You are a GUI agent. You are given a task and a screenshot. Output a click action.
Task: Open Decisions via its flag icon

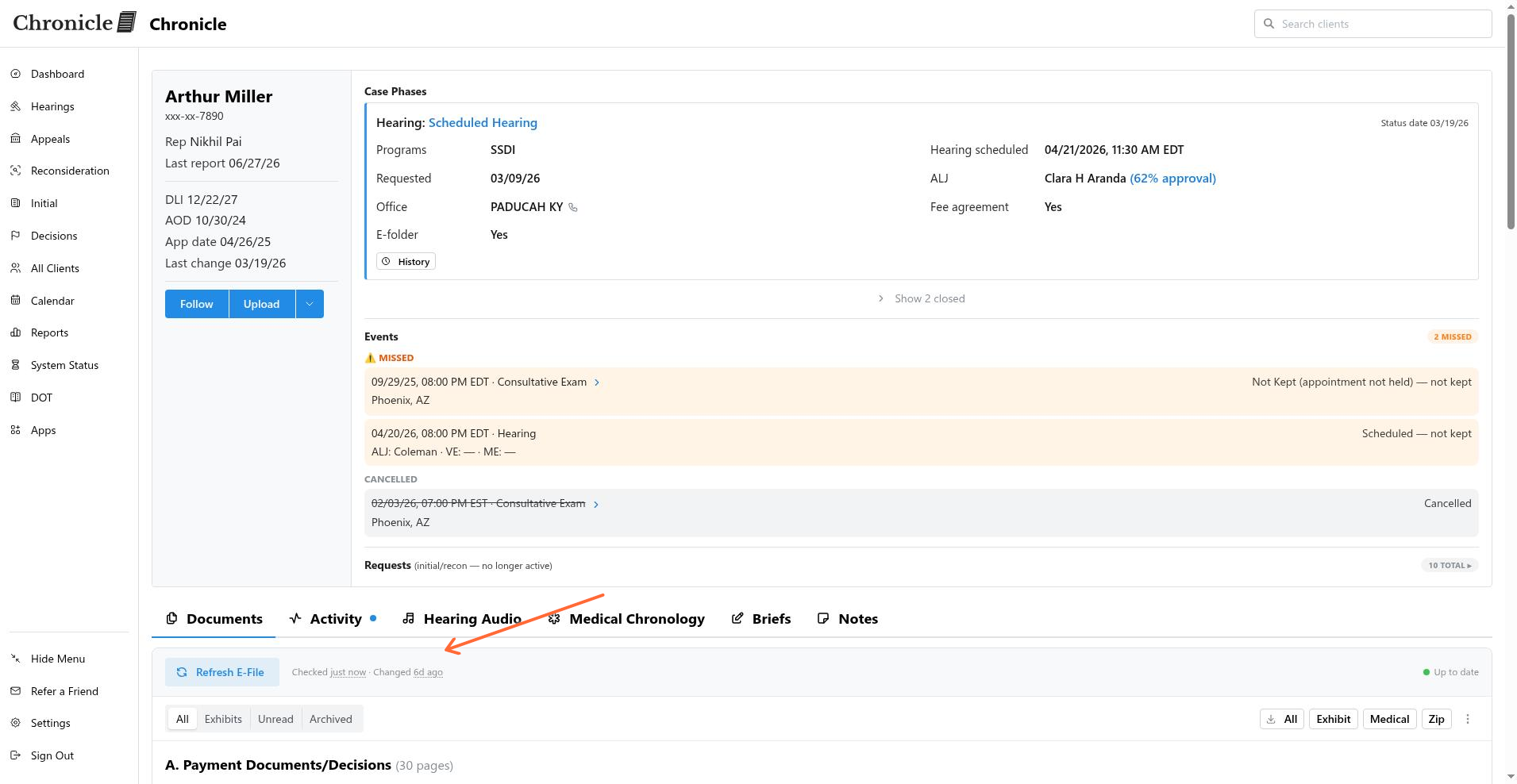15,236
